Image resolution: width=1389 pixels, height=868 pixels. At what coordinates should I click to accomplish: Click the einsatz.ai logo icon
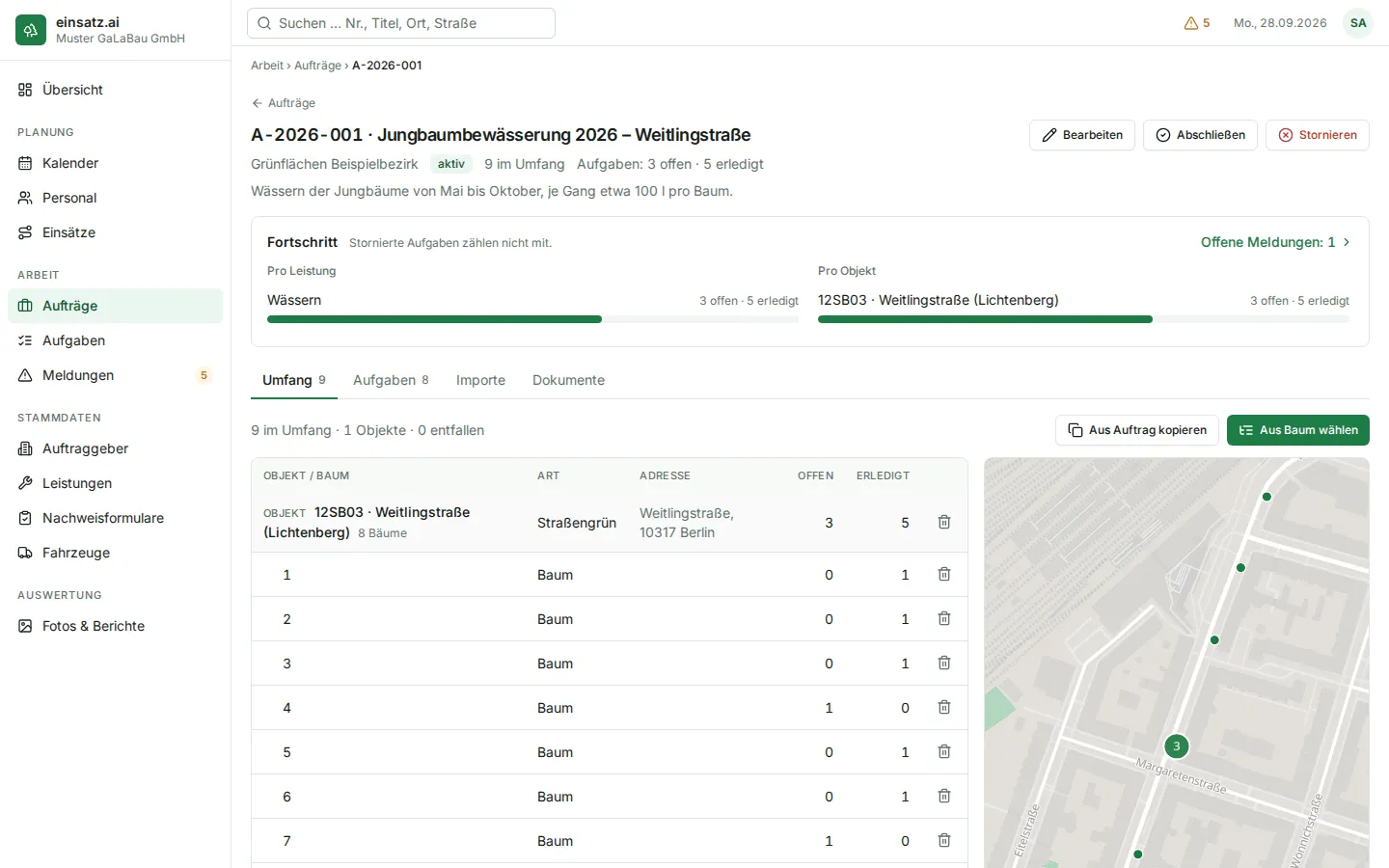[31, 30]
